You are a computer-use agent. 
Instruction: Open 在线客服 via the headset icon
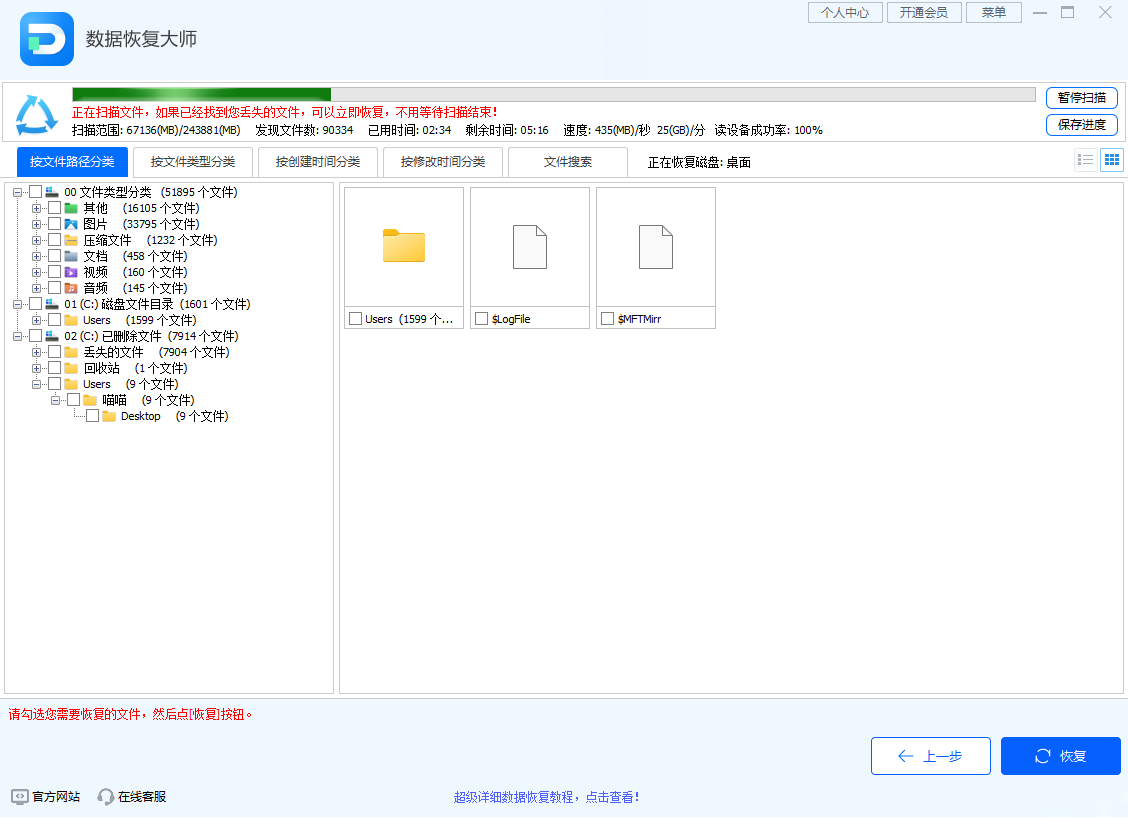[x=105, y=796]
